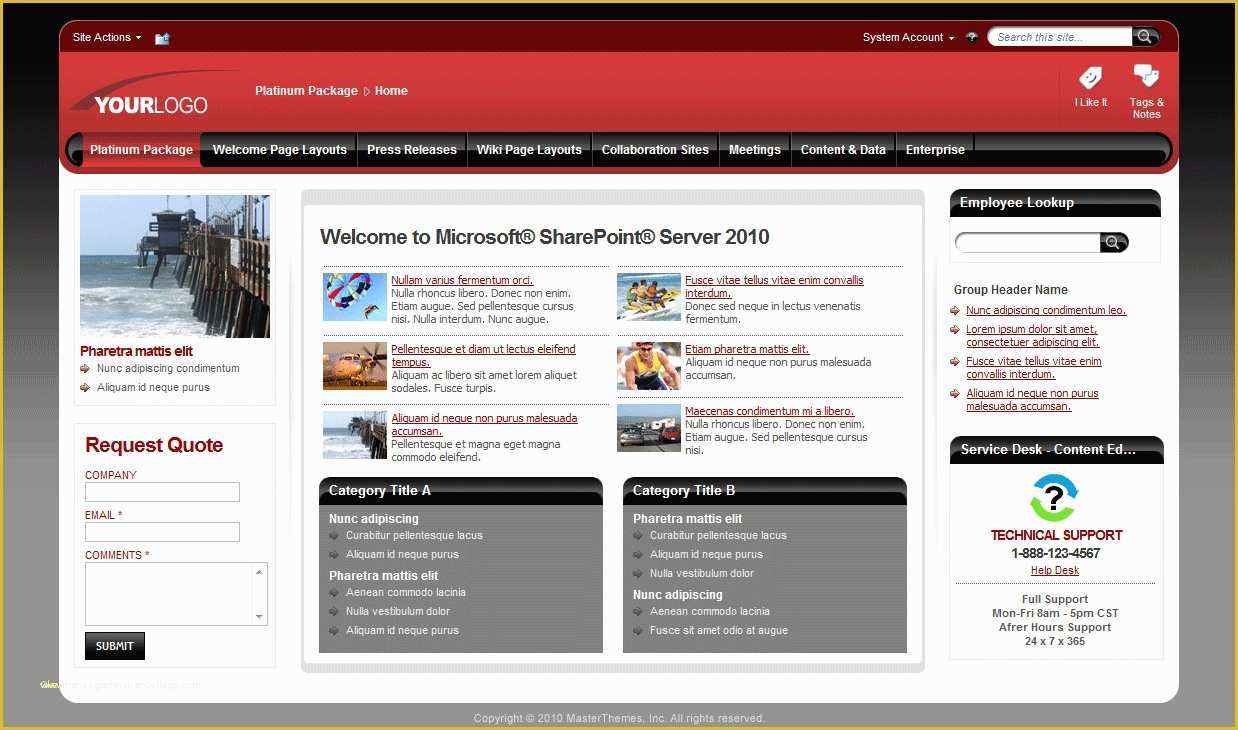
Task: Open Fusce vitae tellus sidebar link
Action: (1034, 368)
